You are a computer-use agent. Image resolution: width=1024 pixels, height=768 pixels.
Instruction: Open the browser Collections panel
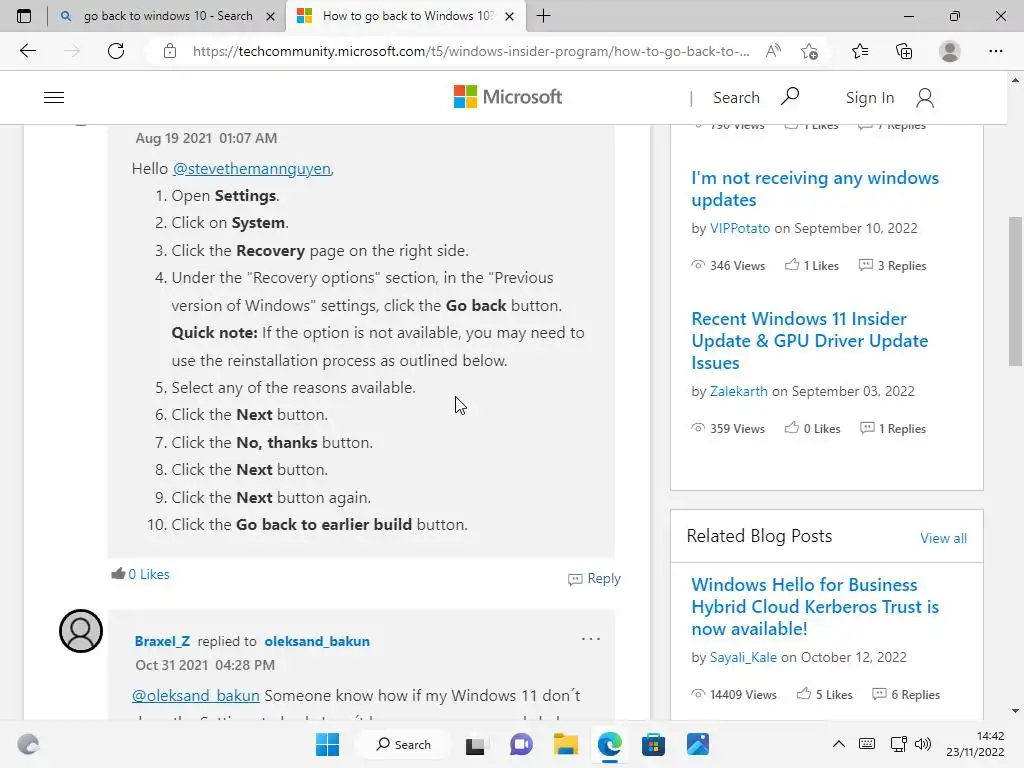(x=904, y=51)
